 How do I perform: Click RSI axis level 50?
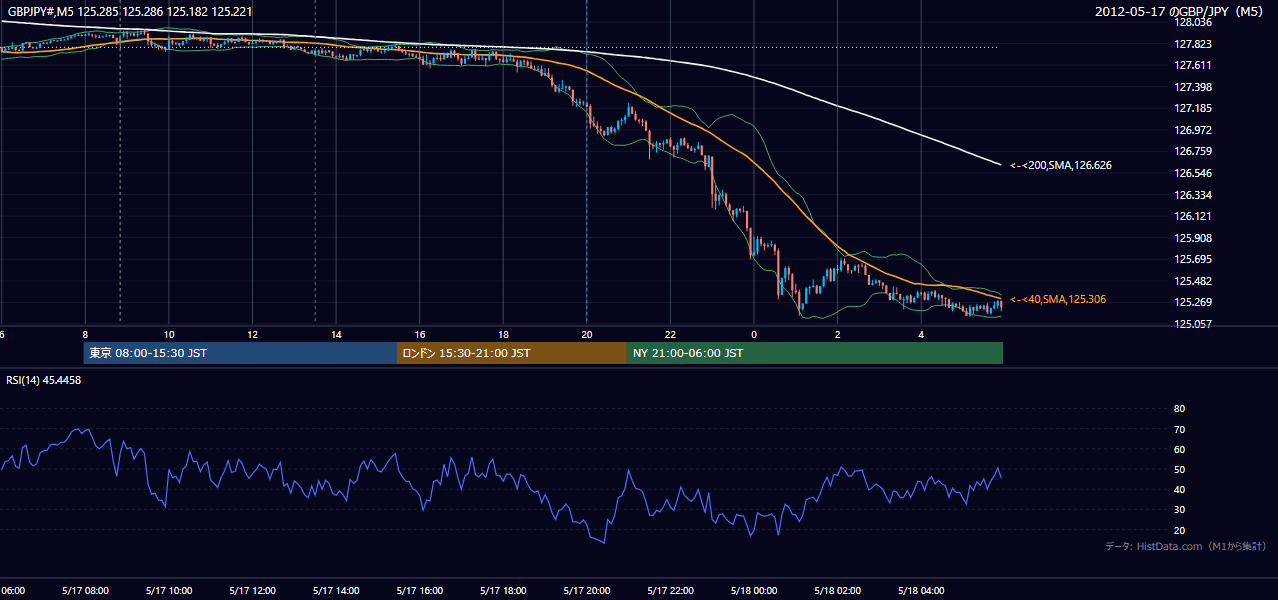[x=1180, y=469]
